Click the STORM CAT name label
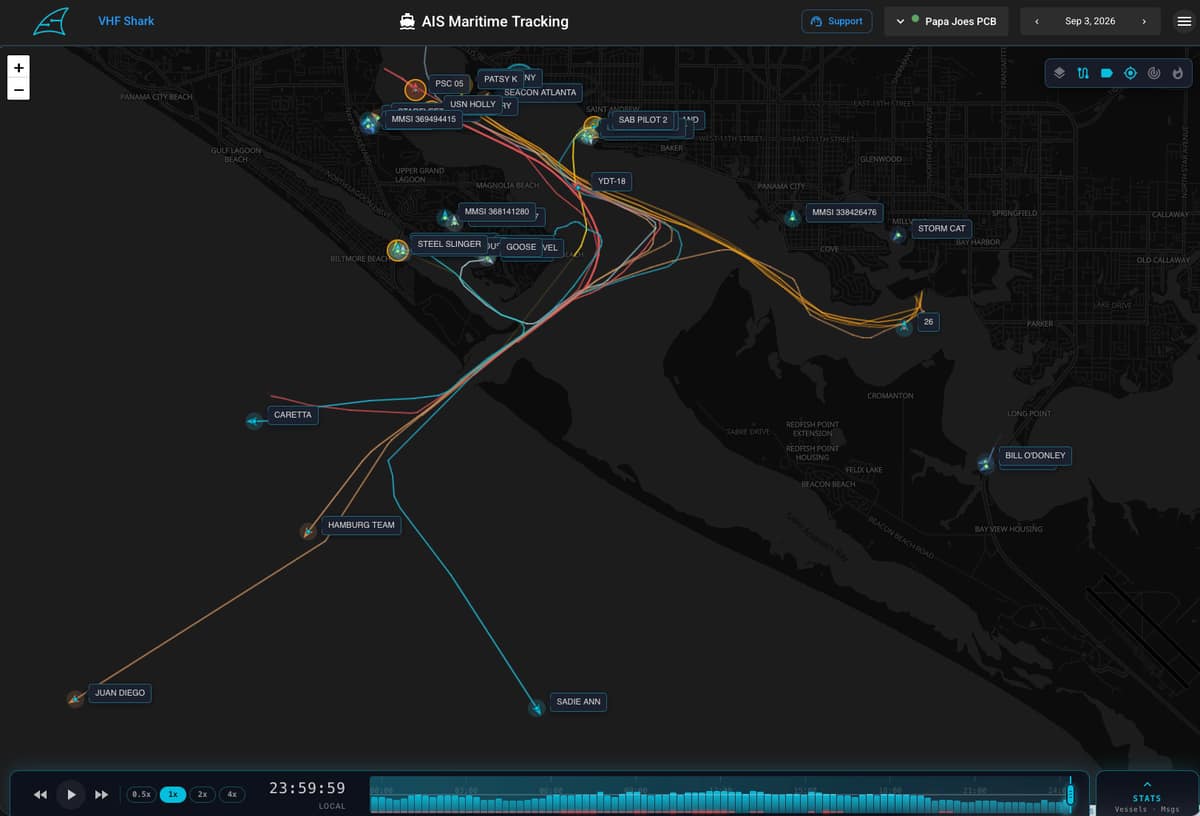1200x816 pixels. [x=942, y=228]
